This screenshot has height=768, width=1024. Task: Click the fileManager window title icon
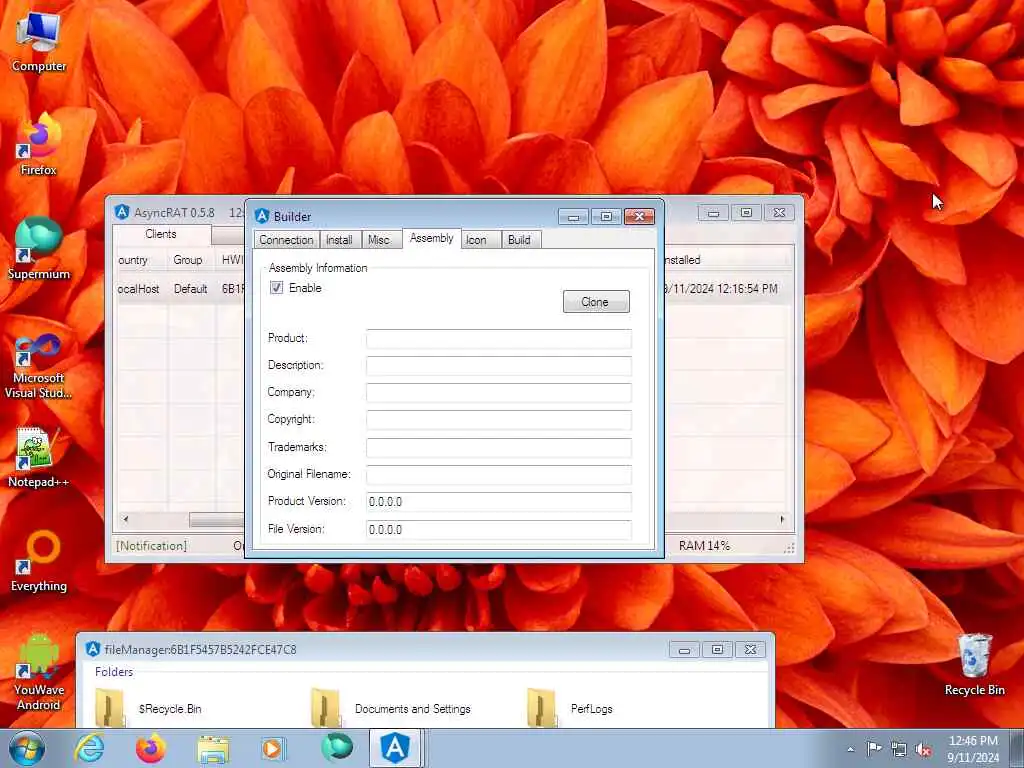(93, 648)
